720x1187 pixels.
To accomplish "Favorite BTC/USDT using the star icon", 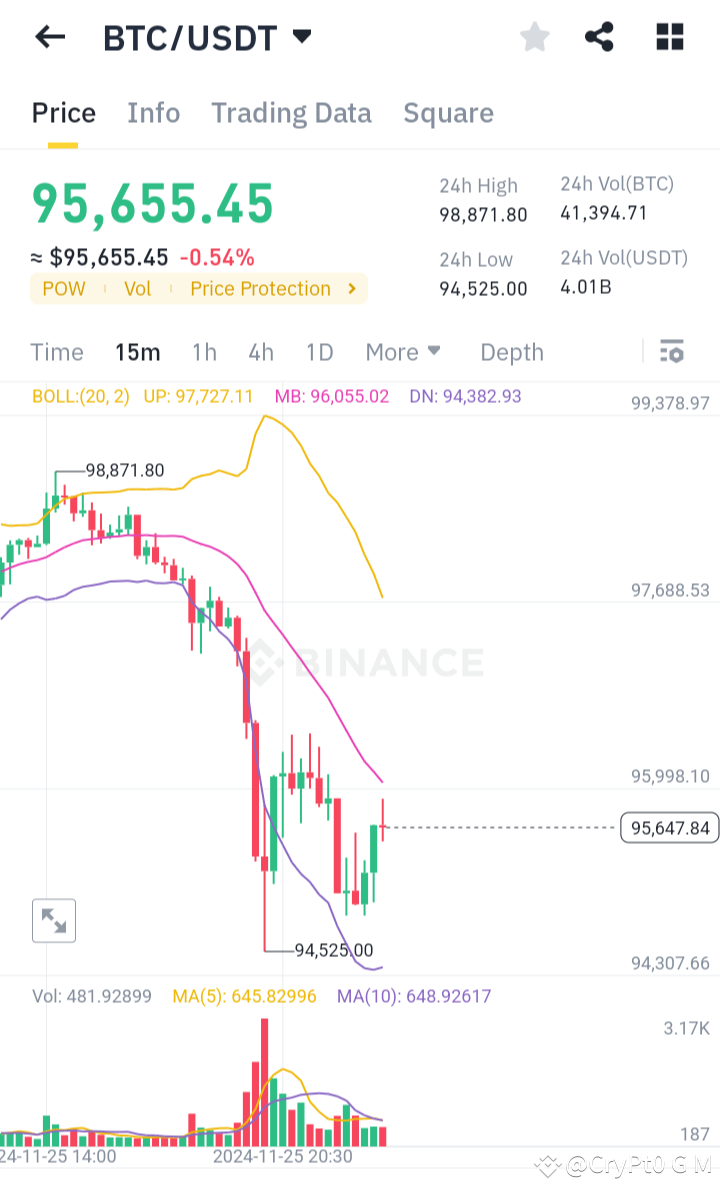I will coord(535,37).
